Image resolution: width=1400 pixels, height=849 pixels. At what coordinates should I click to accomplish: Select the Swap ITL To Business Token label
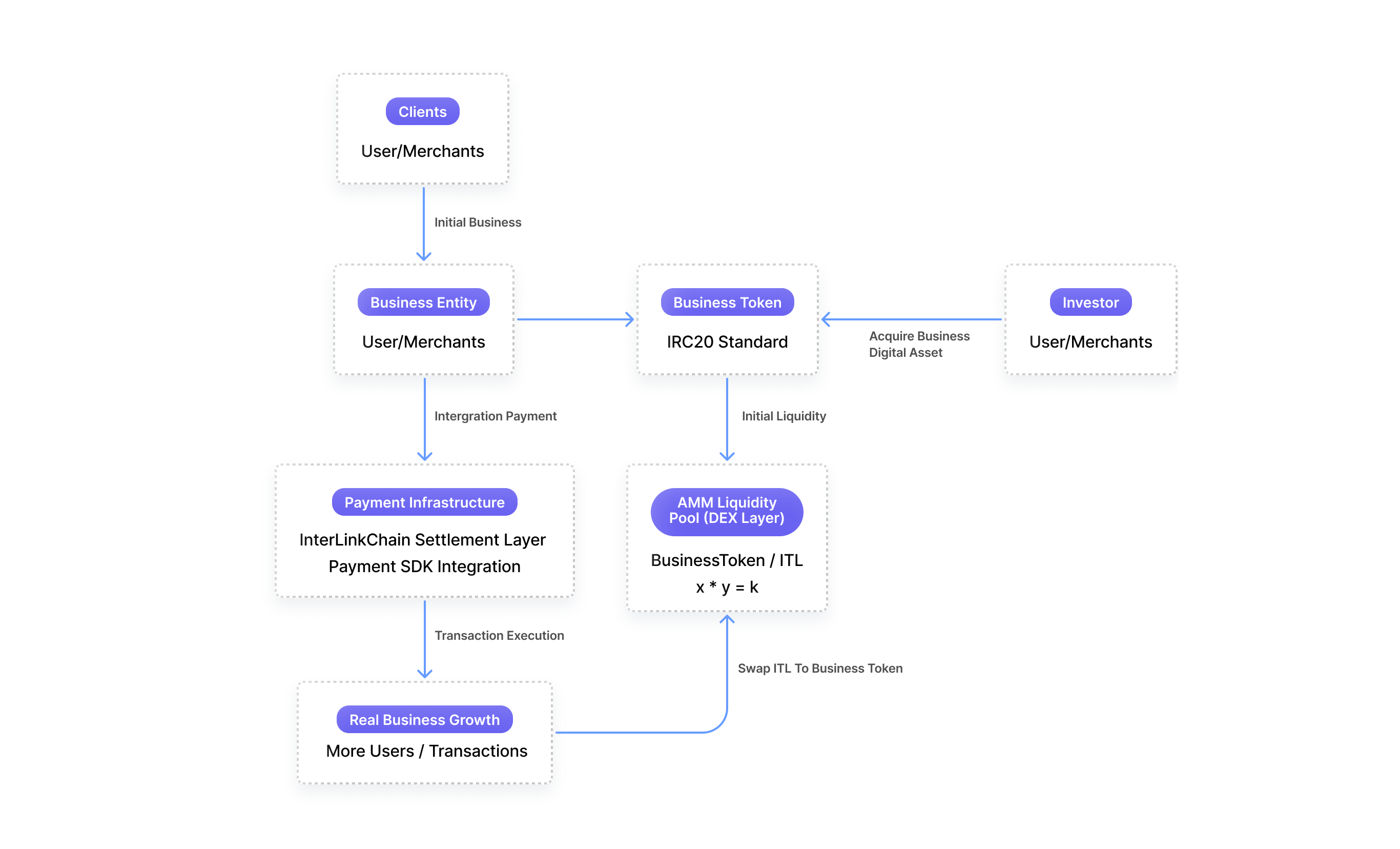[x=820, y=669]
